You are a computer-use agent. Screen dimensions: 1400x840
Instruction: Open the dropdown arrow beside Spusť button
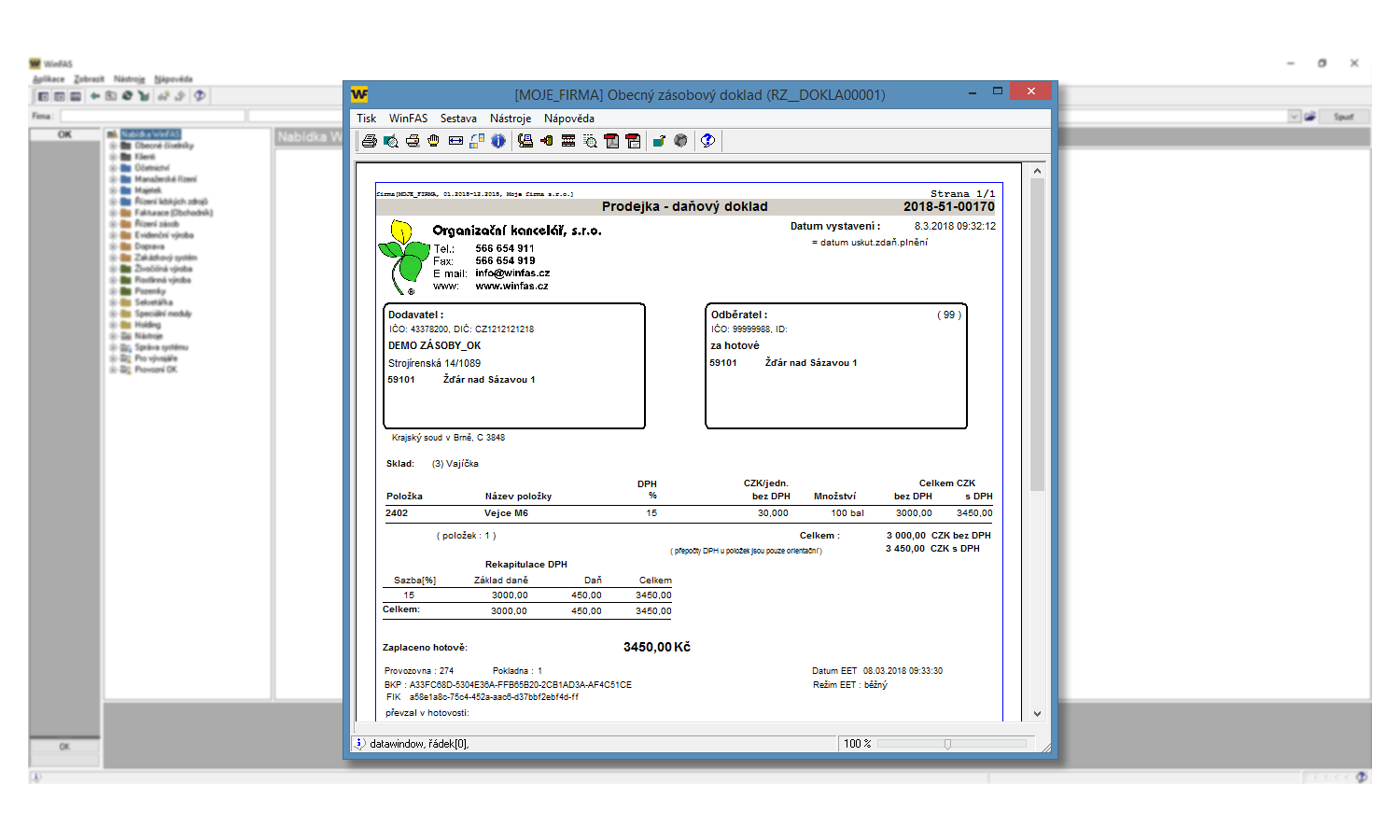(1295, 117)
